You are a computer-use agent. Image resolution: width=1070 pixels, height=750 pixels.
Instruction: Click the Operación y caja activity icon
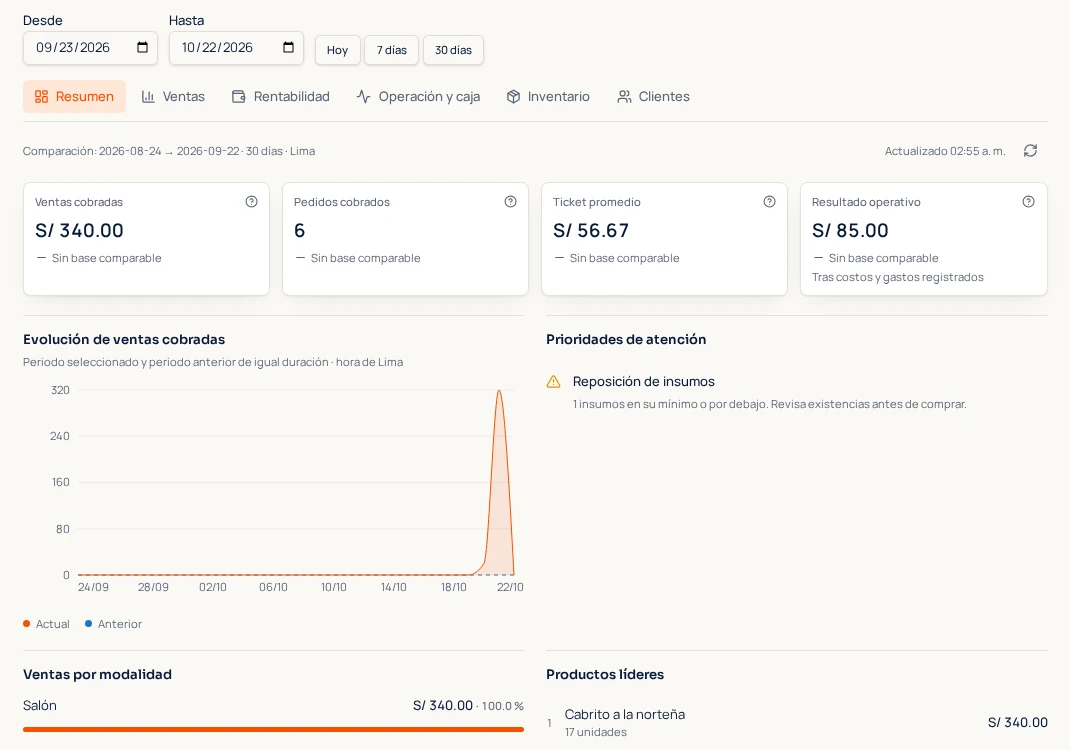(363, 96)
